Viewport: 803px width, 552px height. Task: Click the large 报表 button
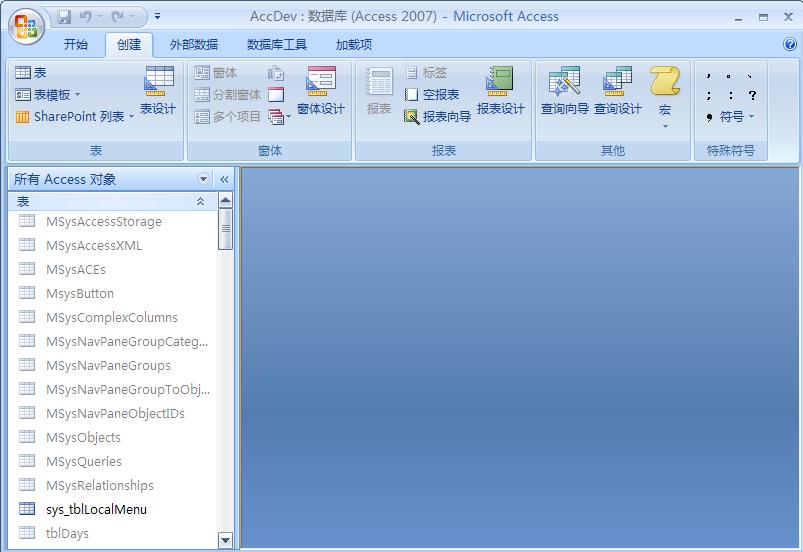coord(379,90)
